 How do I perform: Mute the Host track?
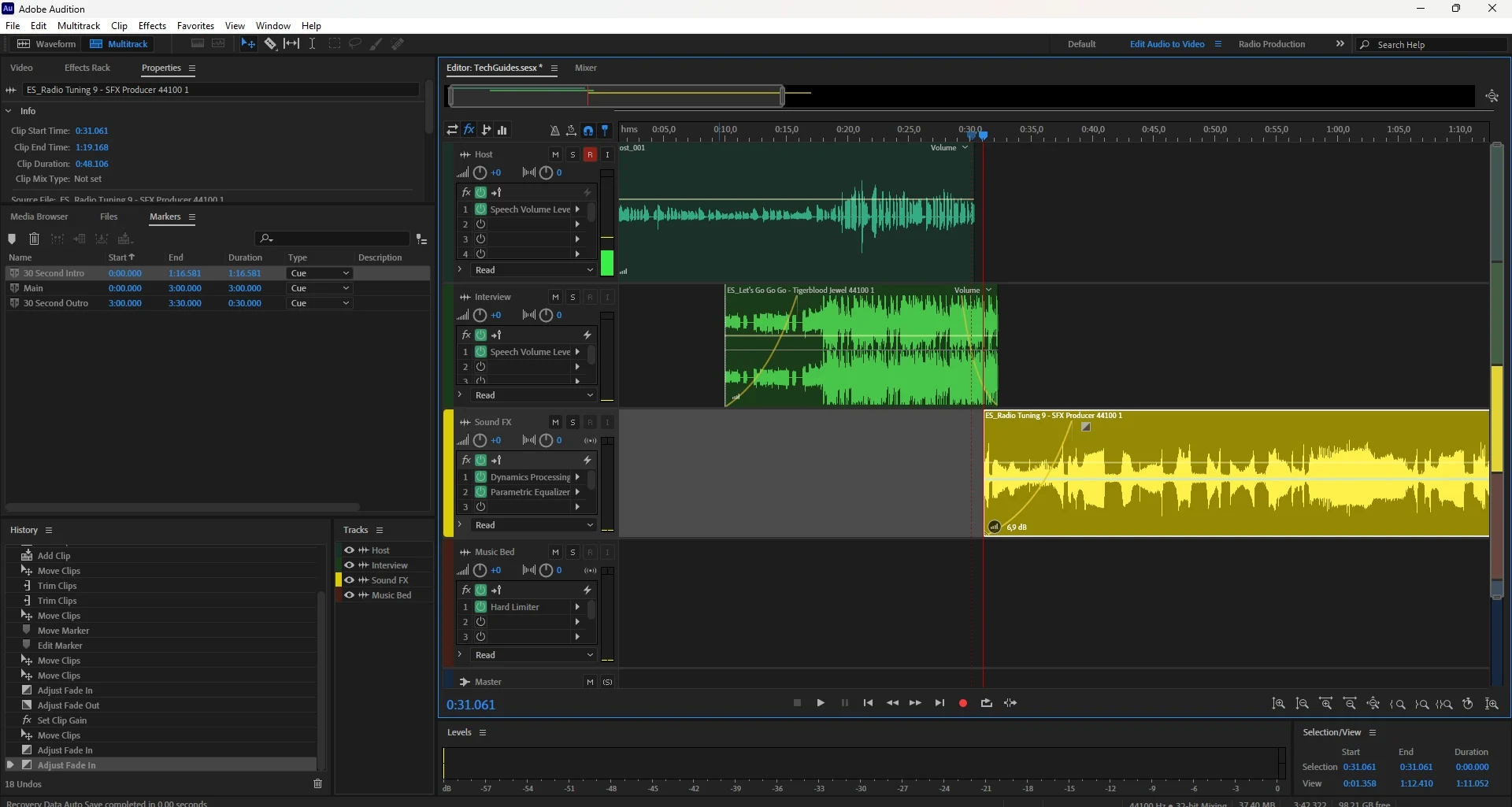coord(555,154)
